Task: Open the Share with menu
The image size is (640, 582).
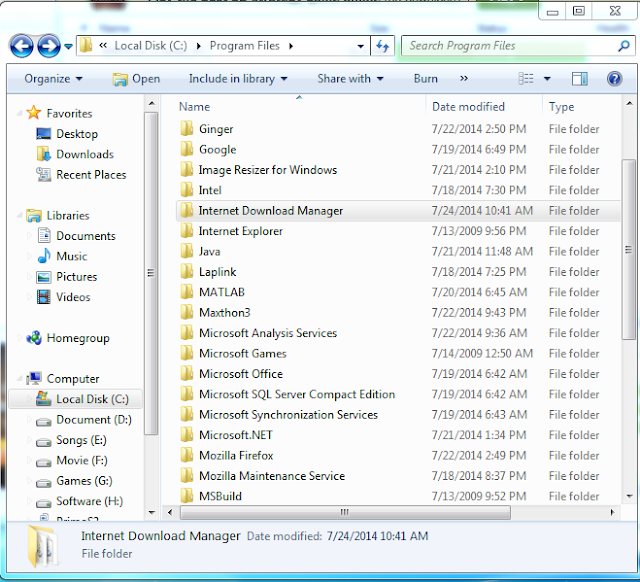Action: [350, 78]
